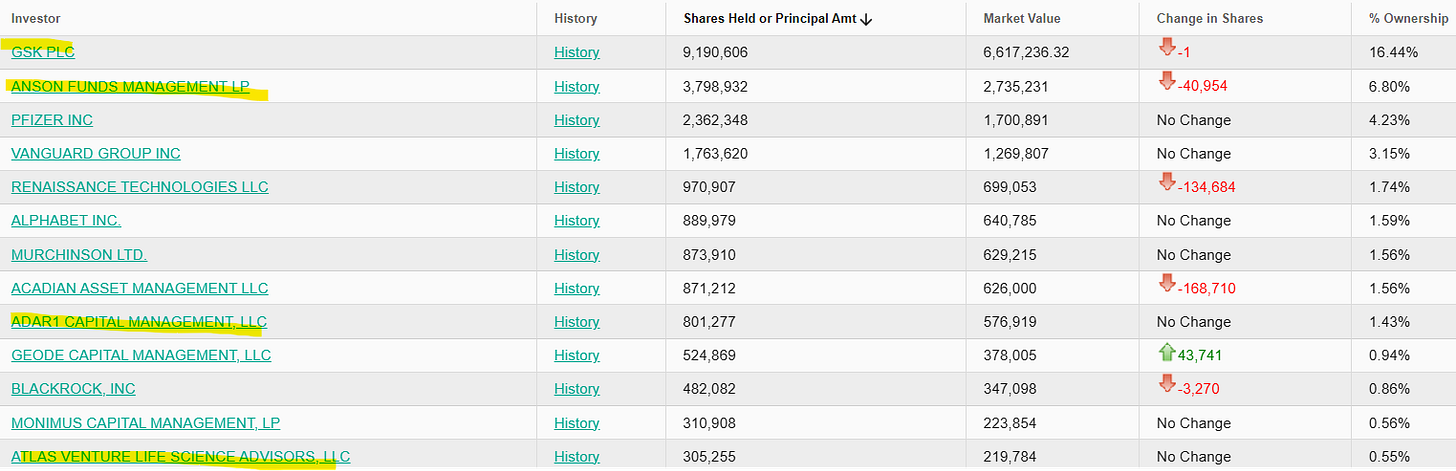Select the 4.23% ownership value

click(1389, 120)
